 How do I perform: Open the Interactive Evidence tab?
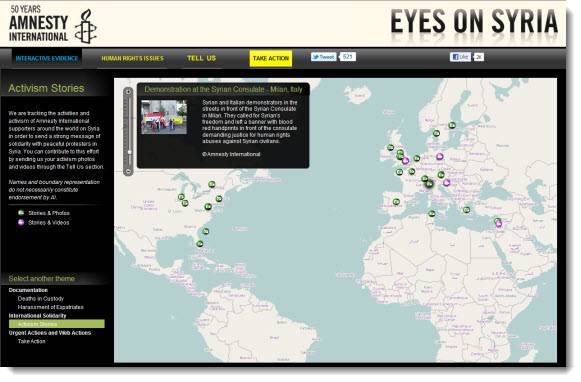pyautogui.click(x=47, y=59)
